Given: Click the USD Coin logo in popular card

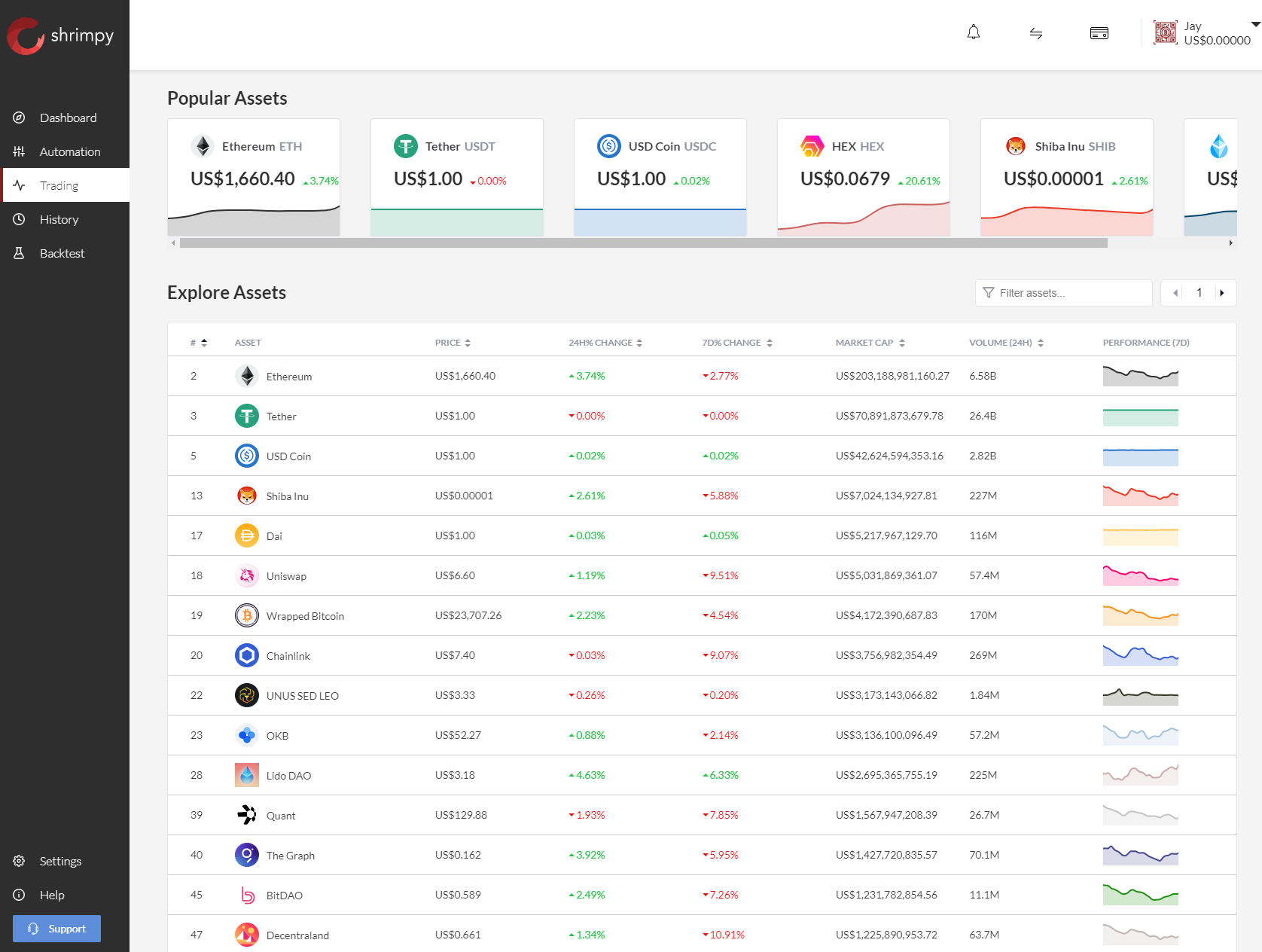Looking at the screenshot, I should 609,146.
